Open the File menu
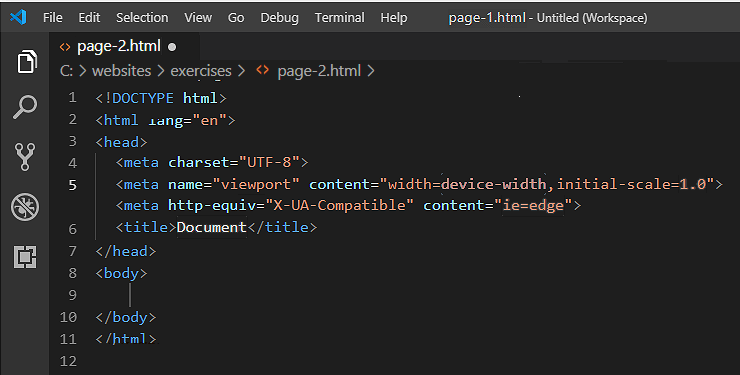 click(52, 18)
